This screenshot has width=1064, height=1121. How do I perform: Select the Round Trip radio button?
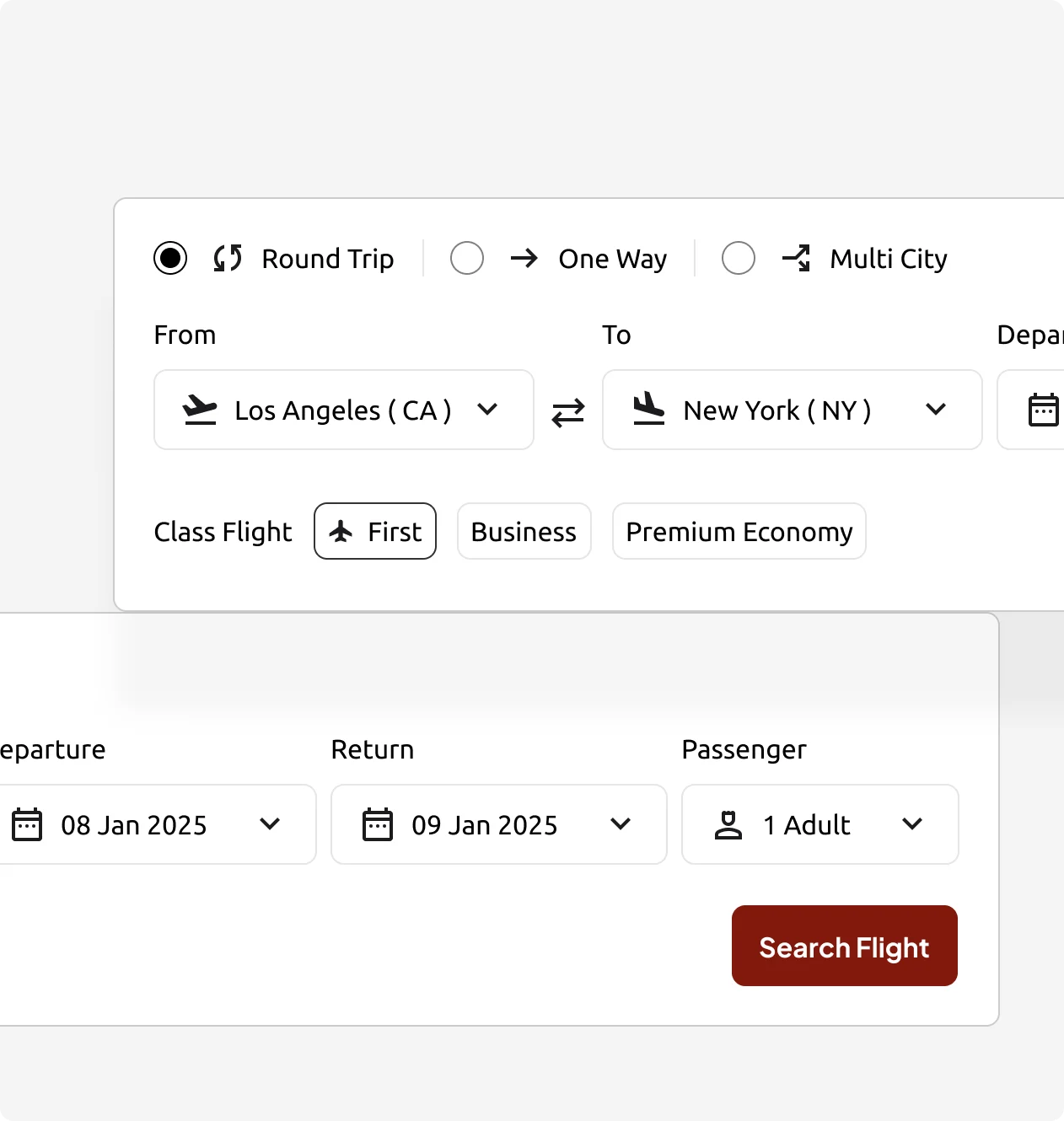coord(170,258)
